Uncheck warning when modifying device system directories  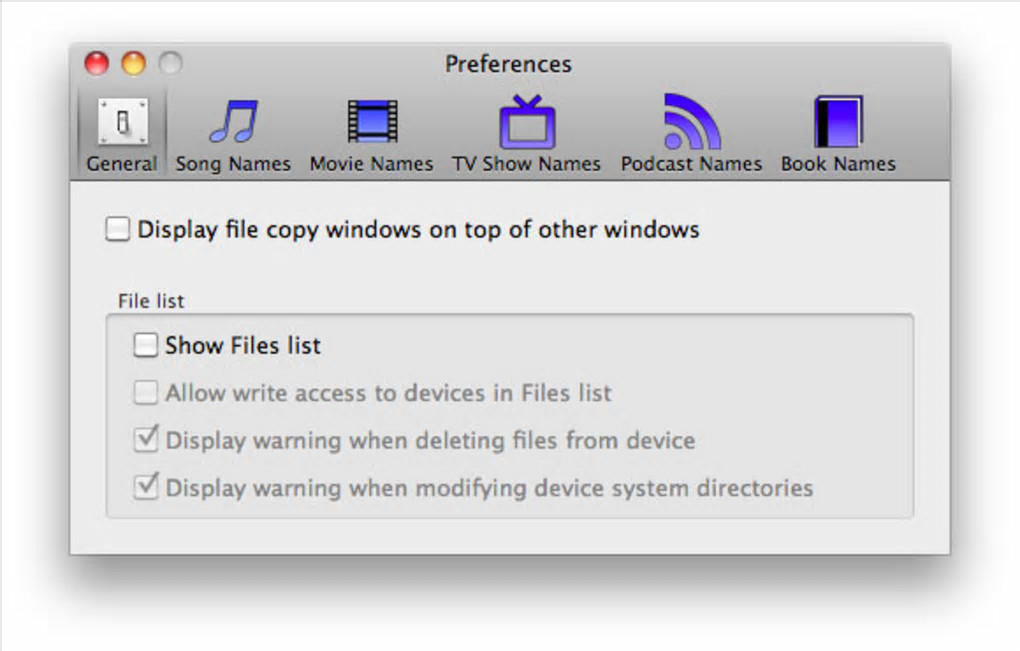(x=146, y=488)
